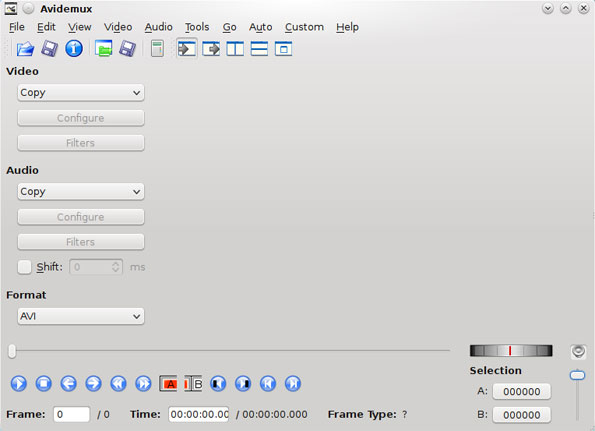Open the File menu
The image size is (595, 431).
tap(17, 27)
